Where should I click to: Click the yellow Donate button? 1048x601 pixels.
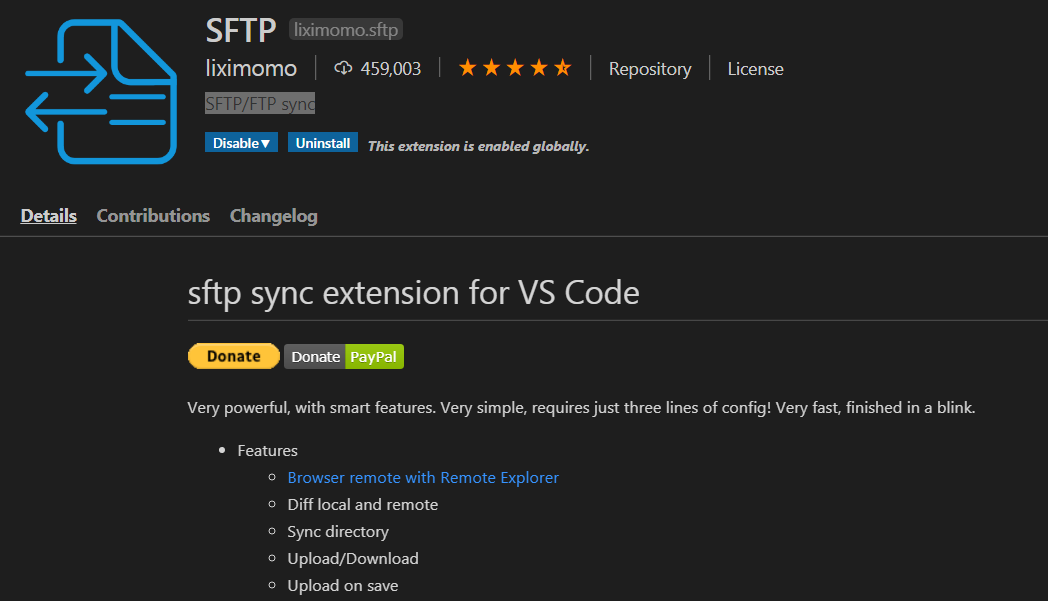coord(233,356)
